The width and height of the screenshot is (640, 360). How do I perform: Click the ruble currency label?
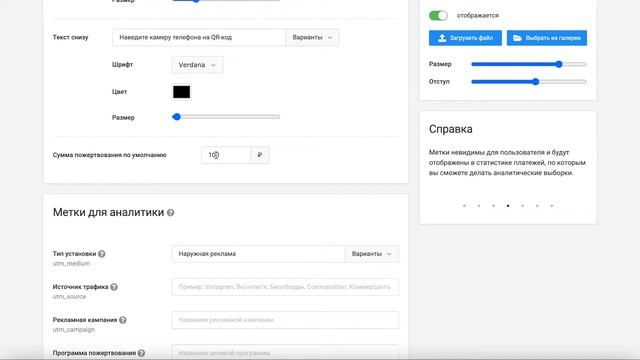pos(260,155)
